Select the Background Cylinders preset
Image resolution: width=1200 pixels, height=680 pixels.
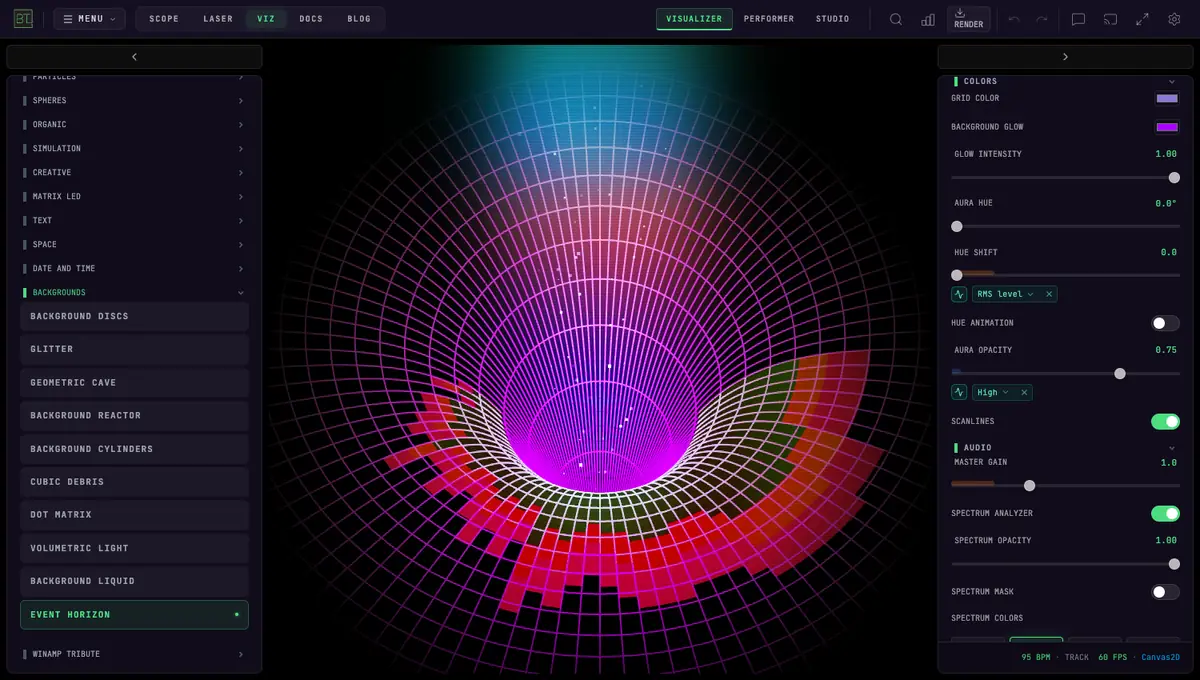(x=134, y=449)
